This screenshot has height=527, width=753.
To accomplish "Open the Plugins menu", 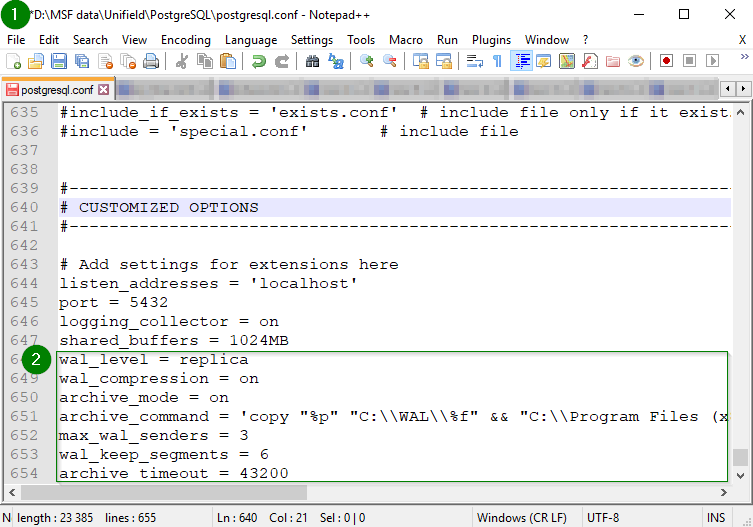I will pyautogui.click(x=491, y=40).
